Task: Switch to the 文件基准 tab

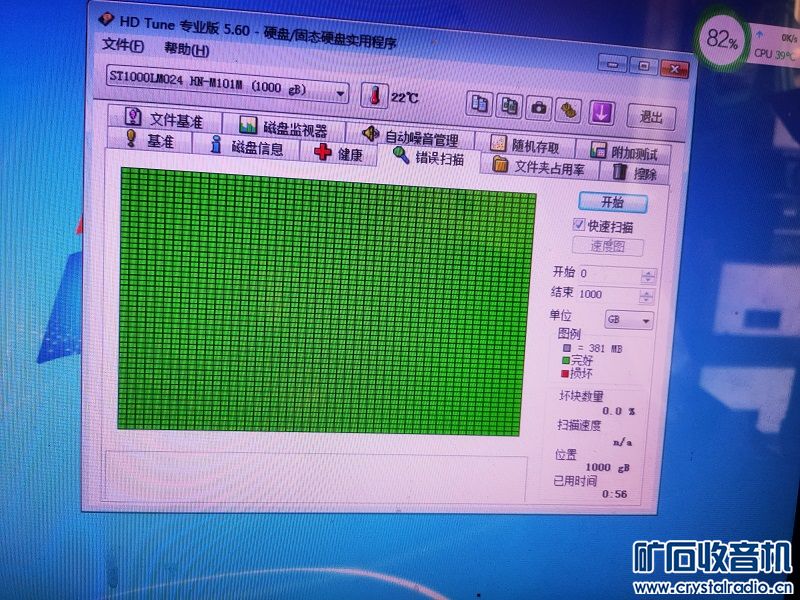Action: point(164,119)
